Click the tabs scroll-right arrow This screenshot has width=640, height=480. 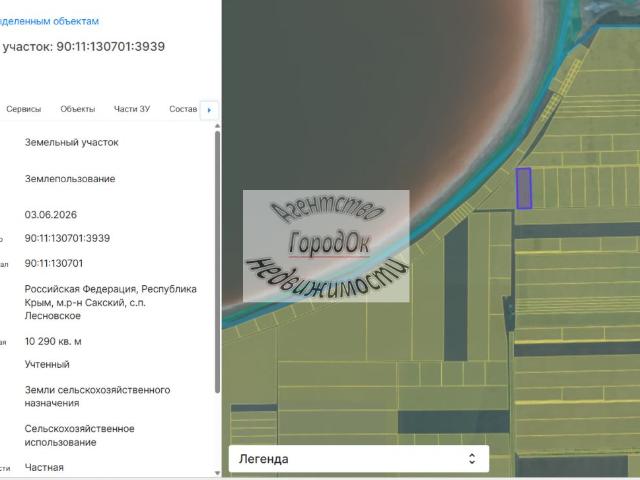click(x=209, y=110)
